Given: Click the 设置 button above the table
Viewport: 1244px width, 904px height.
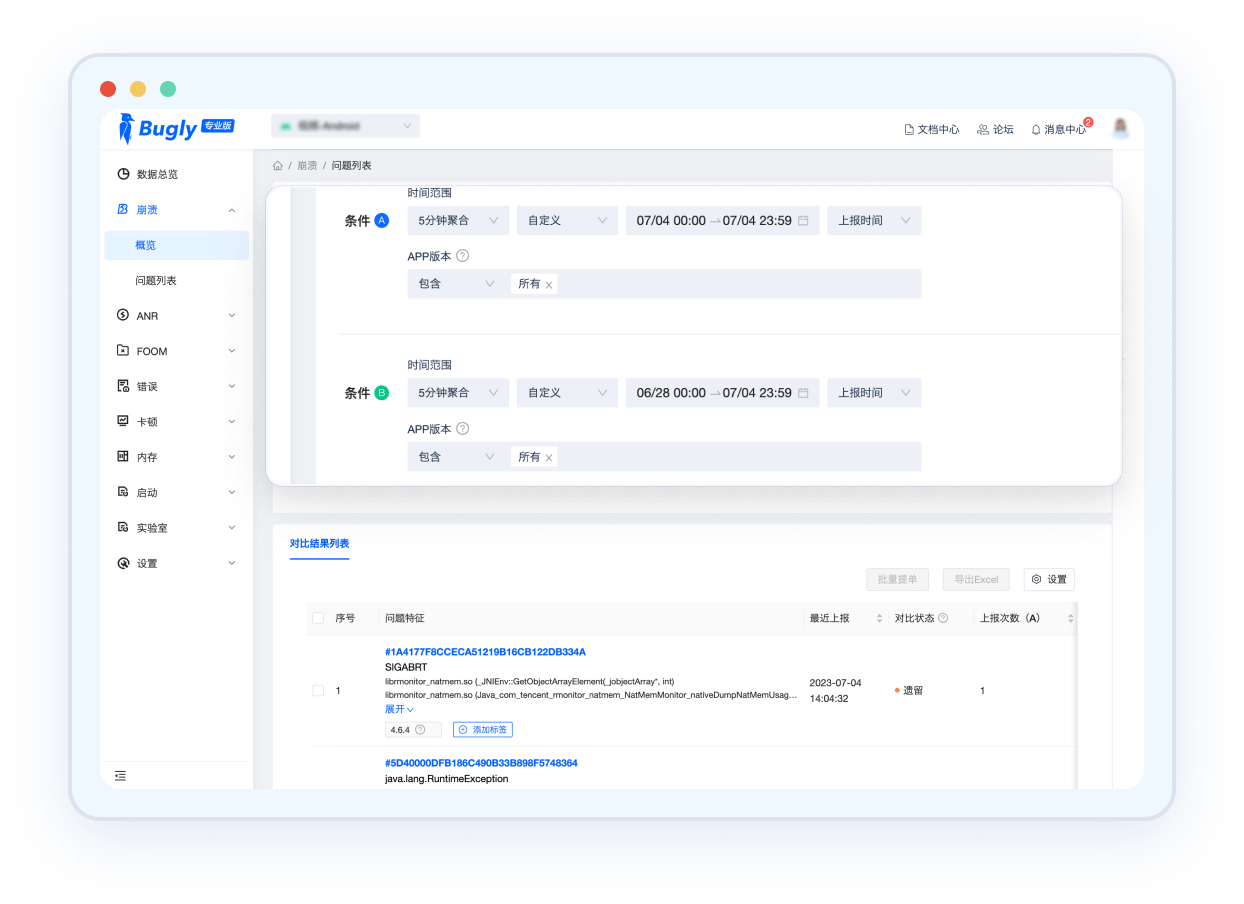Looking at the screenshot, I should point(1049,579).
